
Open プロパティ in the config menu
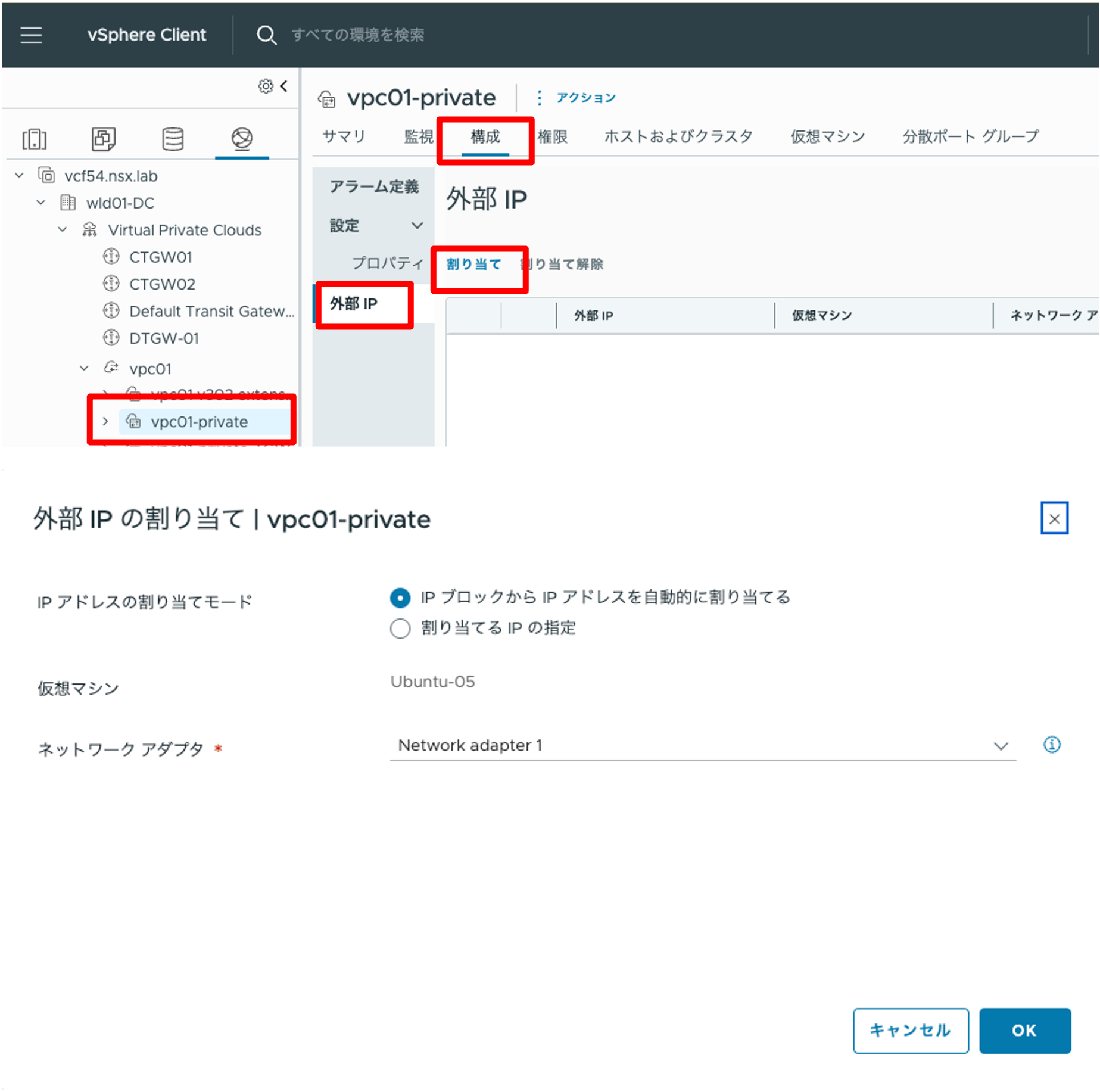388,263
